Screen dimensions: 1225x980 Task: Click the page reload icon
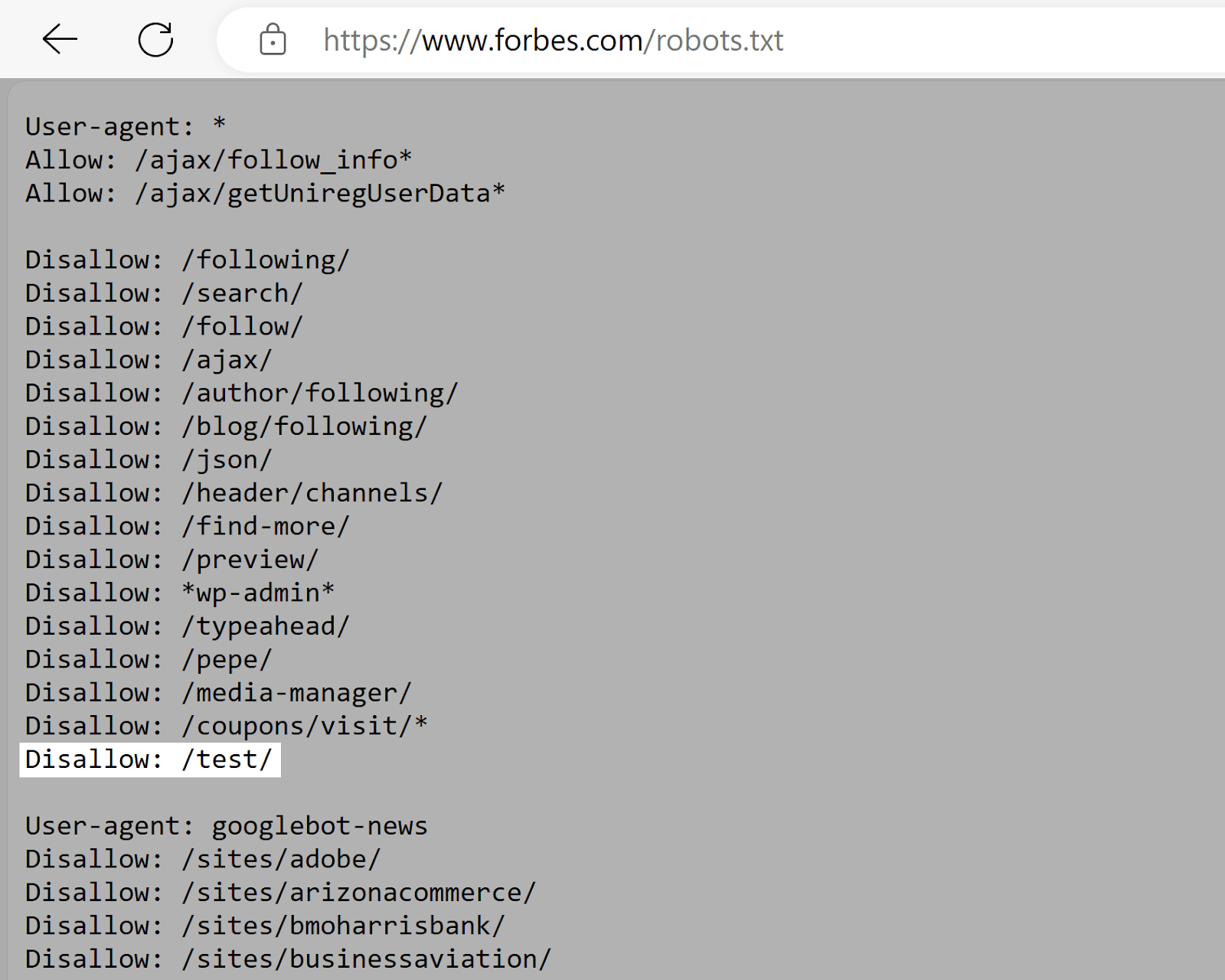(155, 40)
